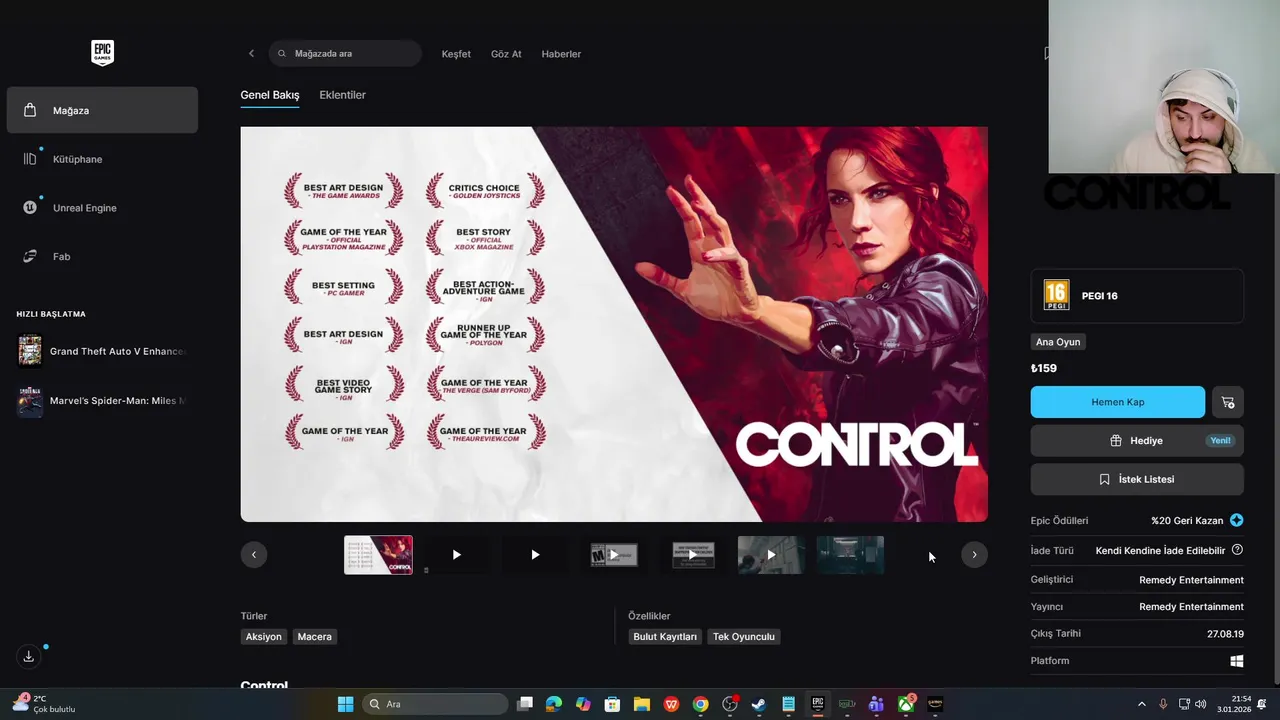Open Google Chrome from taskbar
The height and width of the screenshot is (720, 1280).
pyautogui.click(x=701, y=704)
